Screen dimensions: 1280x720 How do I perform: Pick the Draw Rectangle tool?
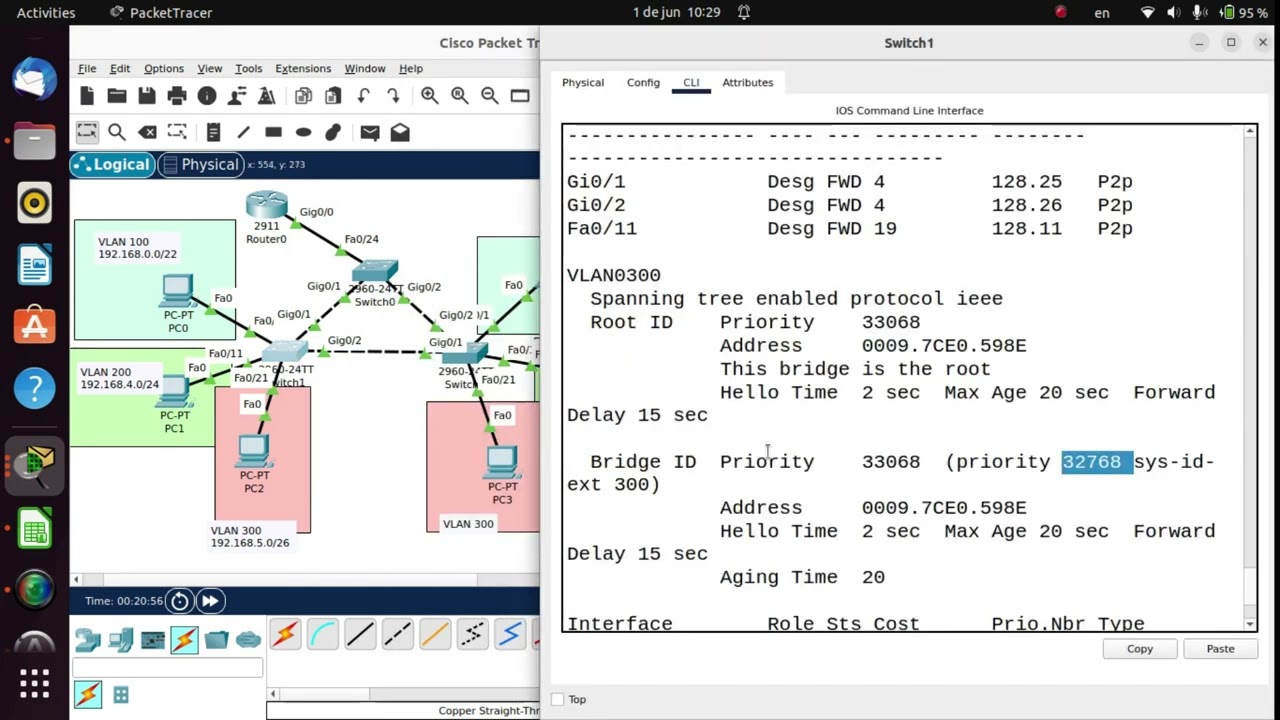[x=273, y=132]
